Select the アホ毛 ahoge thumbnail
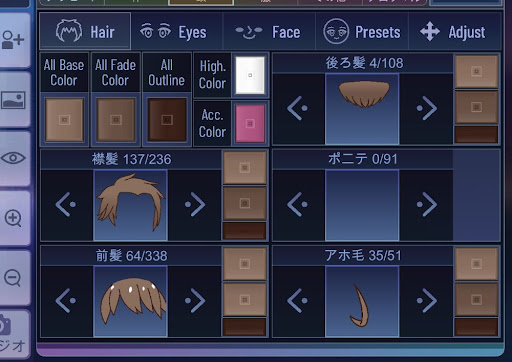Viewport: 512px width, 362px height. pos(362,301)
